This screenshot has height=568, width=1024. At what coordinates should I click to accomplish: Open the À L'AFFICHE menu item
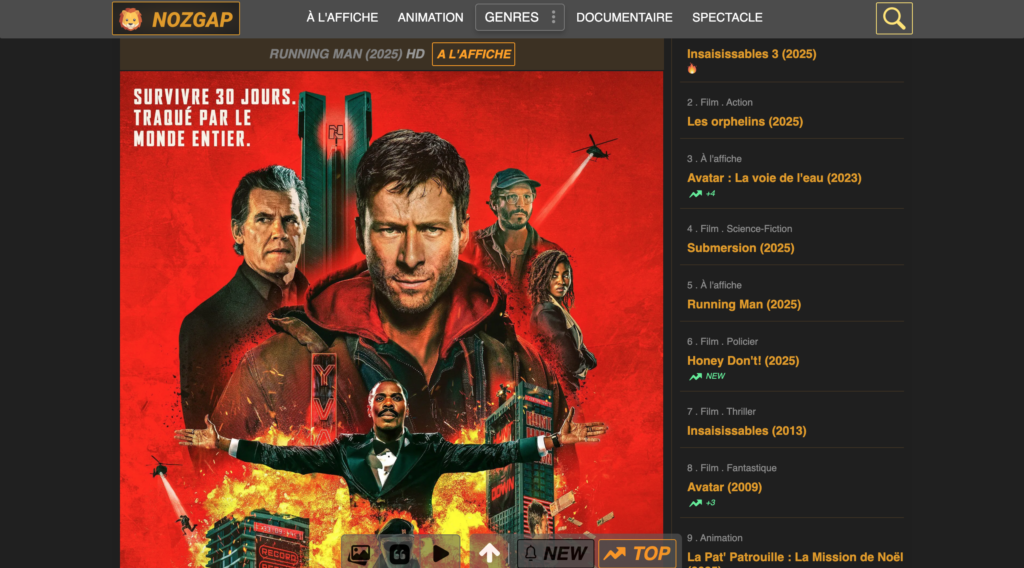click(x=342, y=17)
